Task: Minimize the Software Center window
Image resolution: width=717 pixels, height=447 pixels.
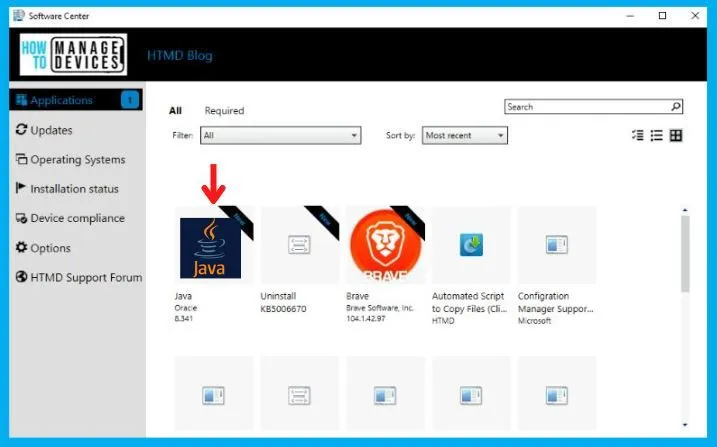Action: 630,16
